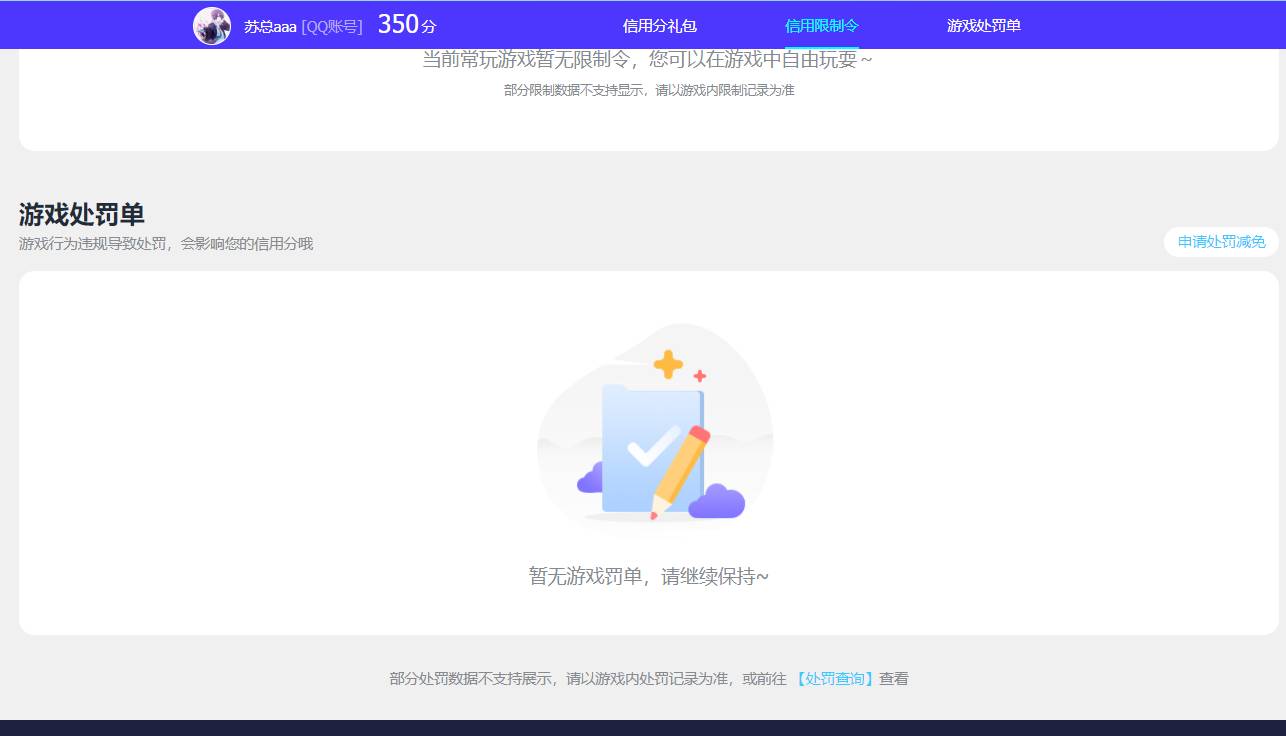Open the 游戏处罚单 tab in the navbar

(x=983, y=25)
